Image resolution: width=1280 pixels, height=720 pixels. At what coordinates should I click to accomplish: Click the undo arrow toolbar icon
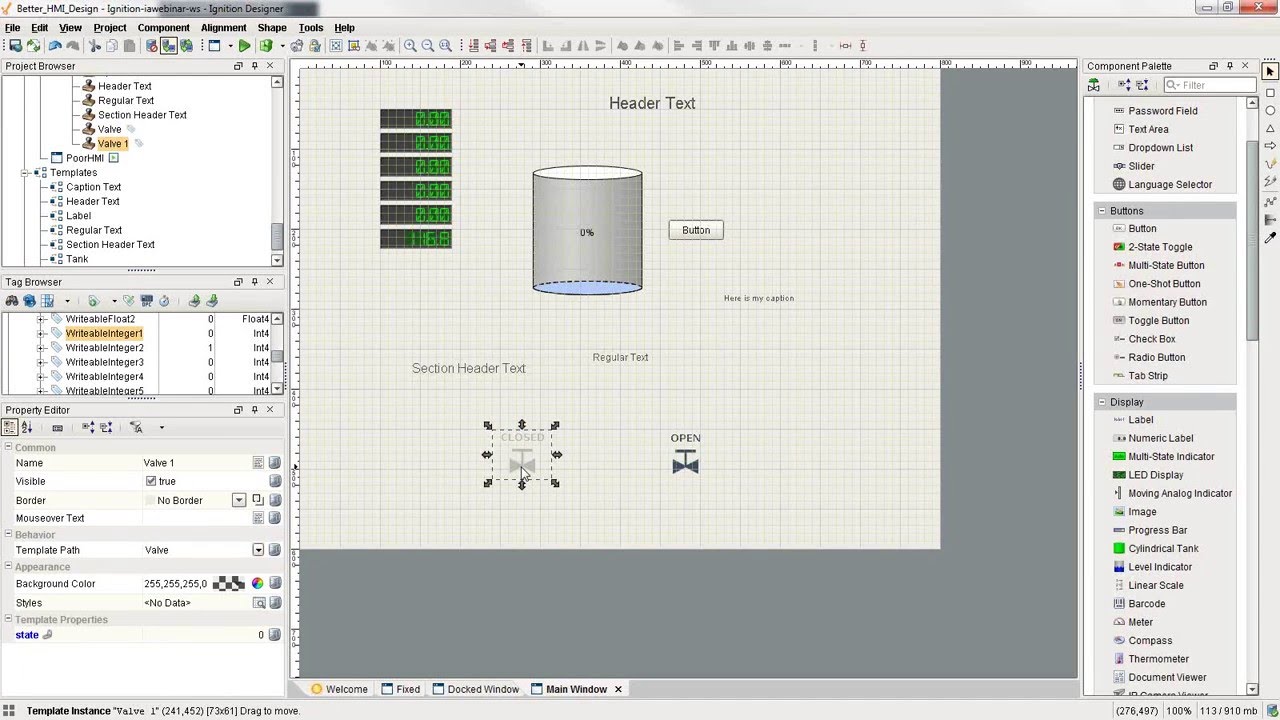[x=55, y=46]
